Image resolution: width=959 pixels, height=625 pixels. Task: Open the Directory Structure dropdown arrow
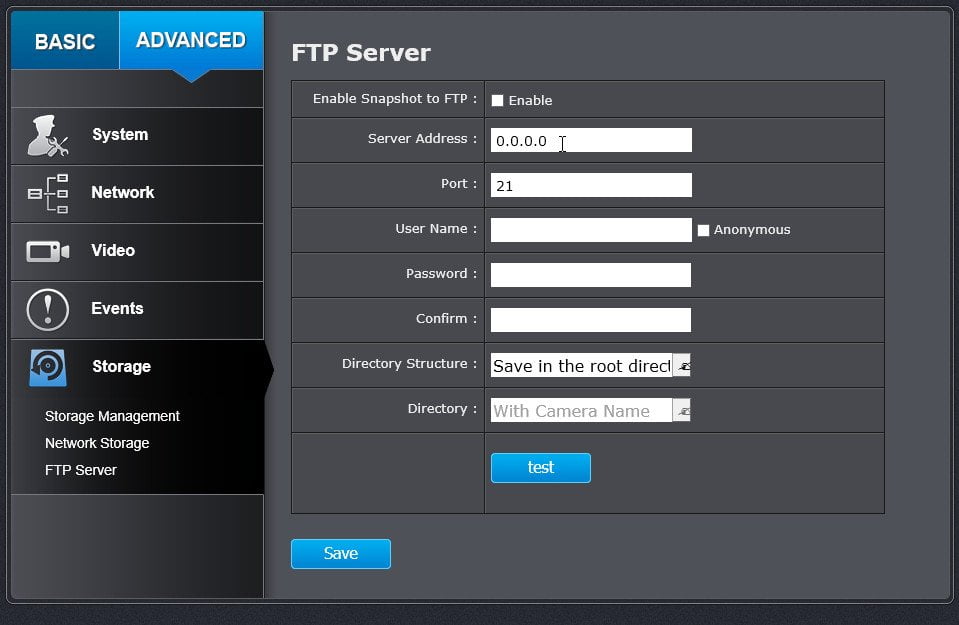coord(681,365)
